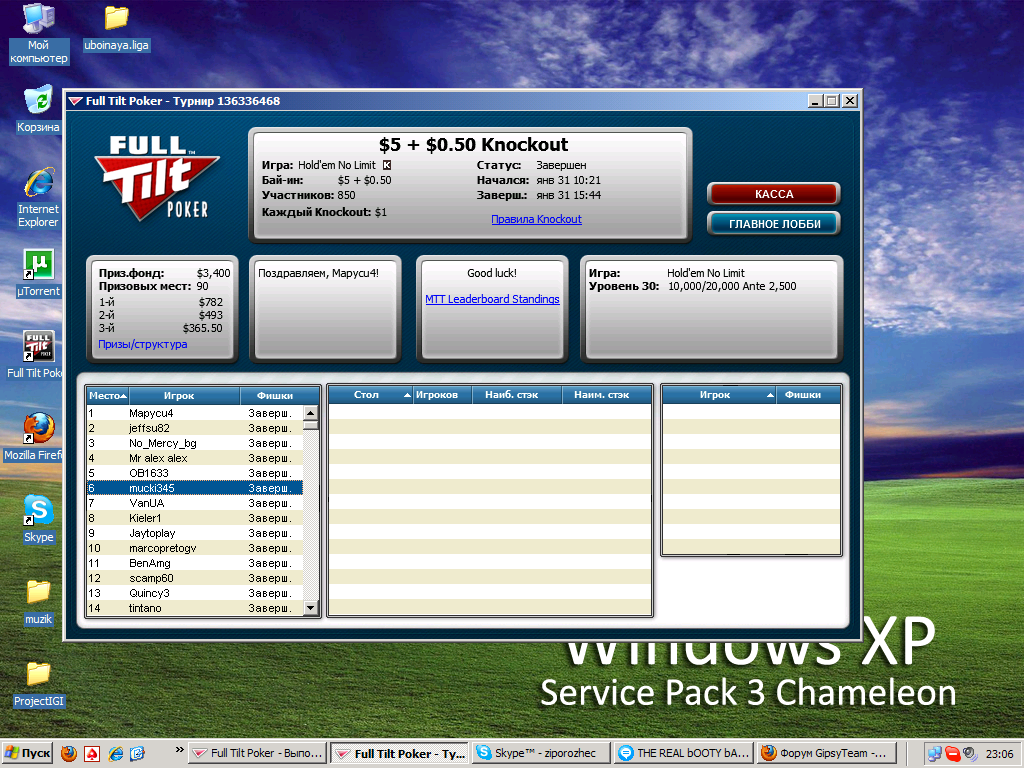Viewport: 1024px width, 768px height.
Task: Launch Firefox from the quick launch bar
Action: coord(69,754)
